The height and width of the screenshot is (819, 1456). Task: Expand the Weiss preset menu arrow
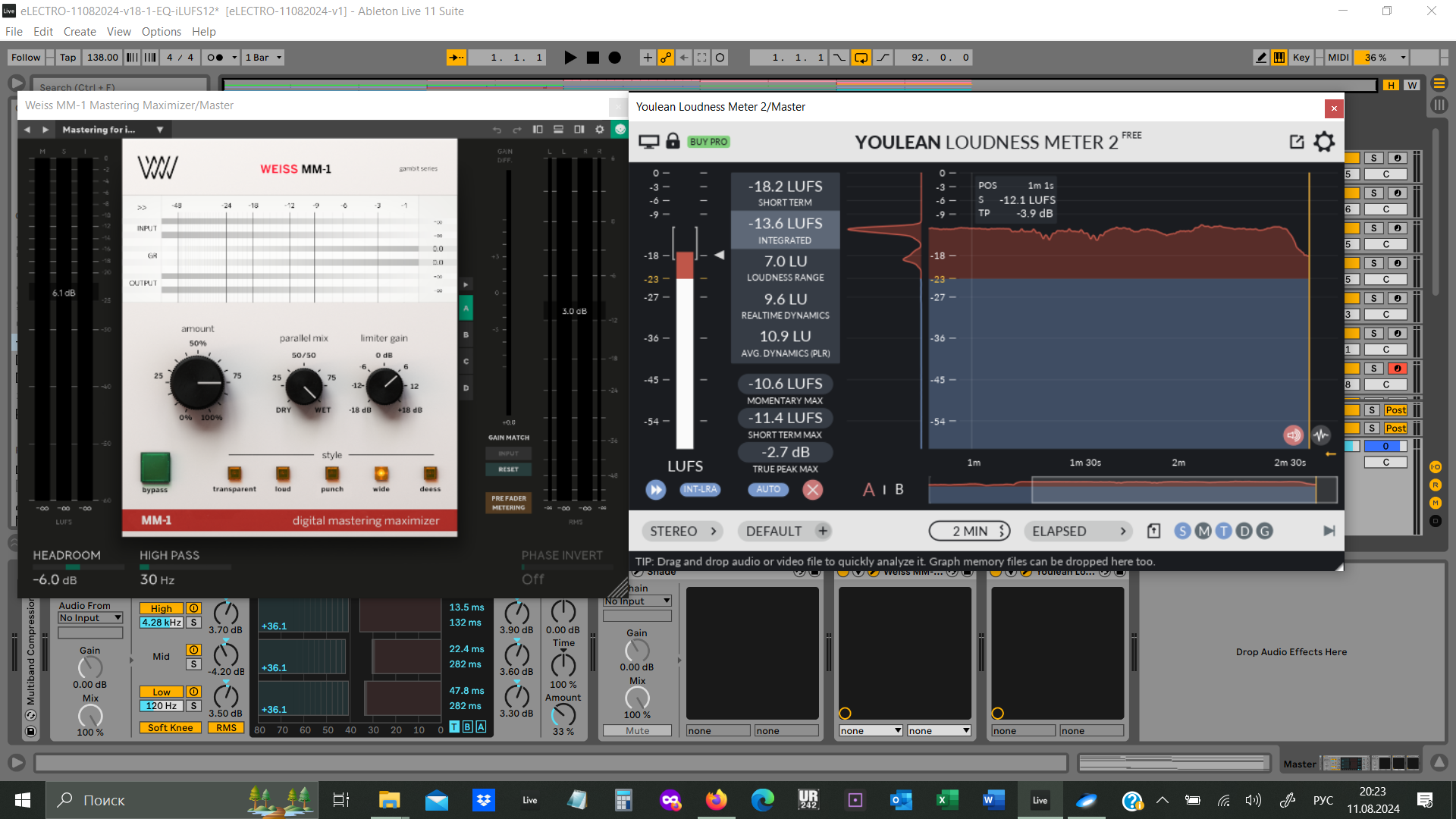point(160,130)
